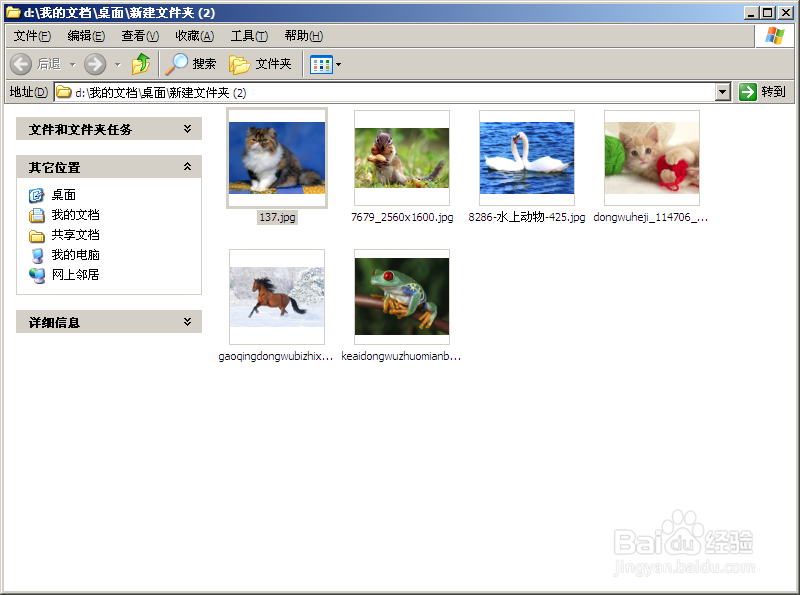Screen dimensions: 800x595
Task: Open the 编辑(E) menu
Action: click(86, 36)
